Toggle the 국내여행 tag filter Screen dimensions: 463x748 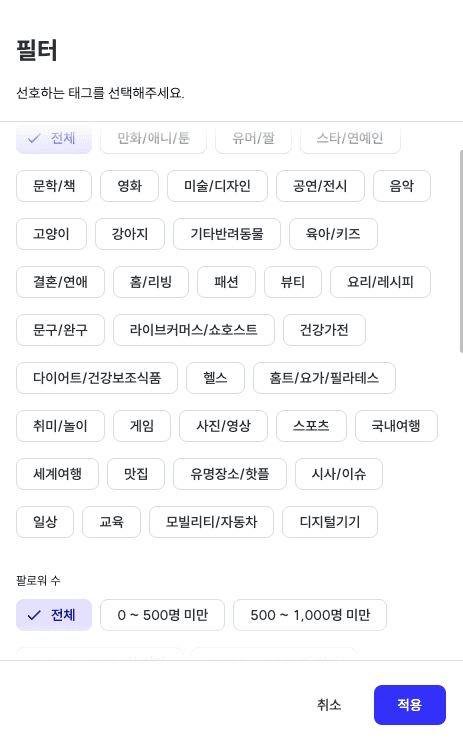coord(396,426)
